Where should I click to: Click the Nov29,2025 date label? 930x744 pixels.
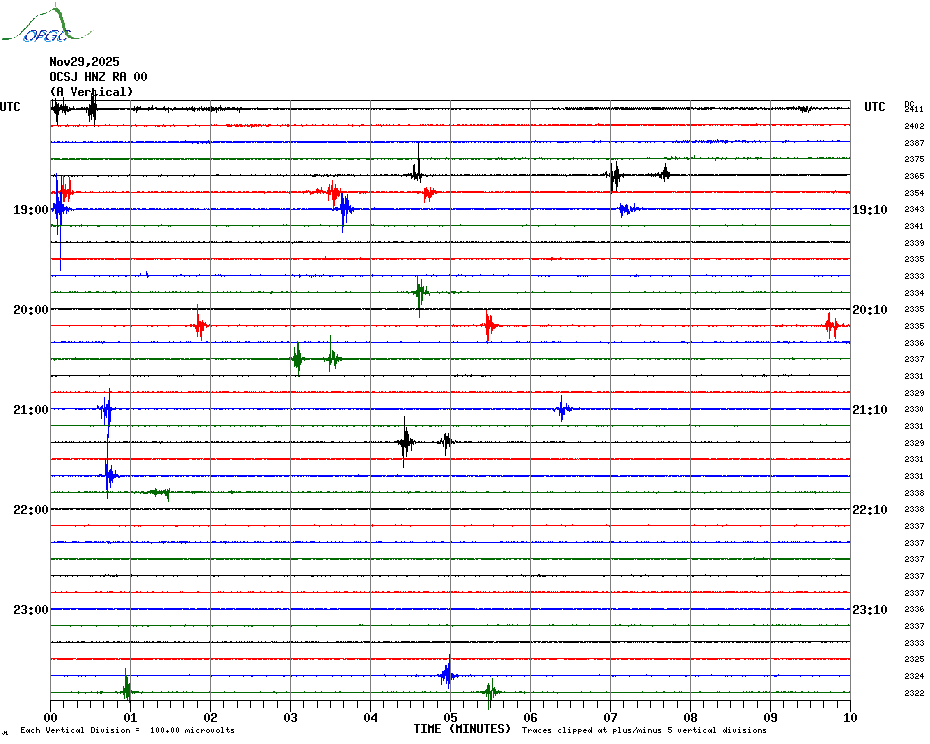pos(84,62)
